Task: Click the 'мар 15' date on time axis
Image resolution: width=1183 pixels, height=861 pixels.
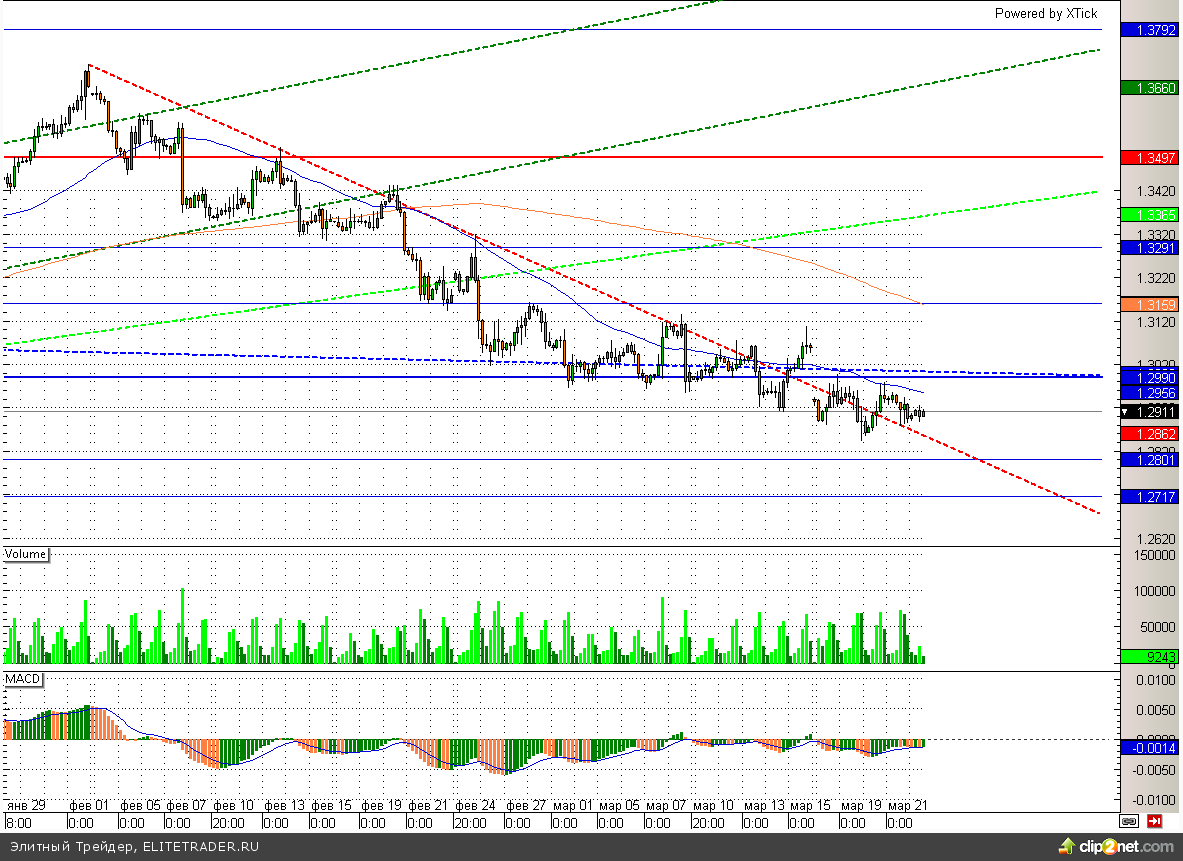Action: tap(810, 805)
